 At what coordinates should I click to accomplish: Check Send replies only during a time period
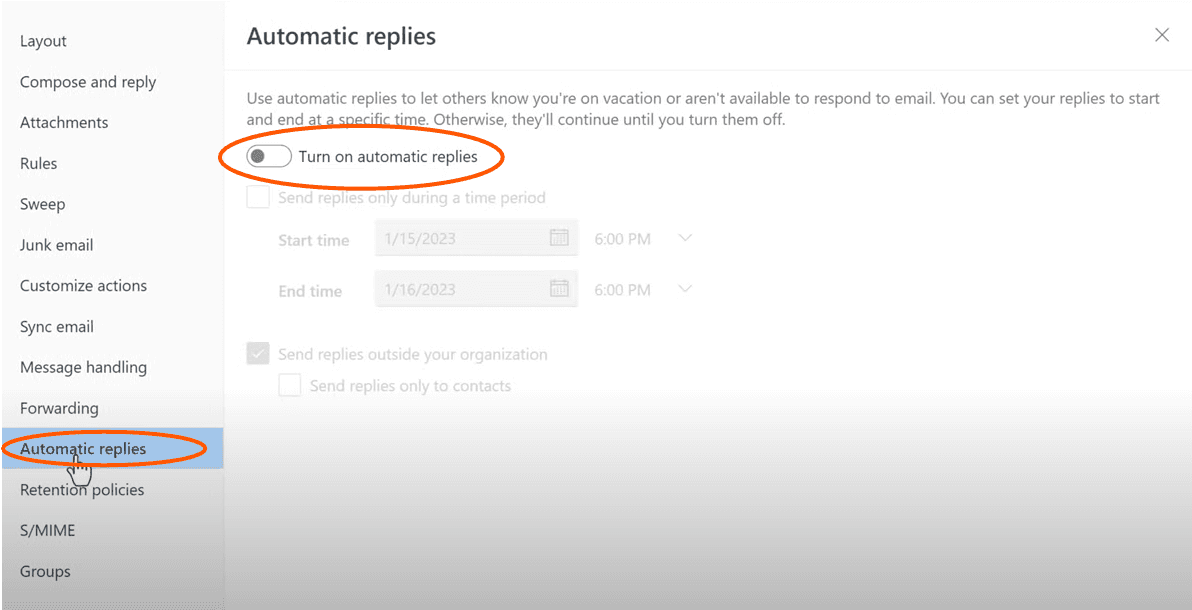click(x=257, y=196)
